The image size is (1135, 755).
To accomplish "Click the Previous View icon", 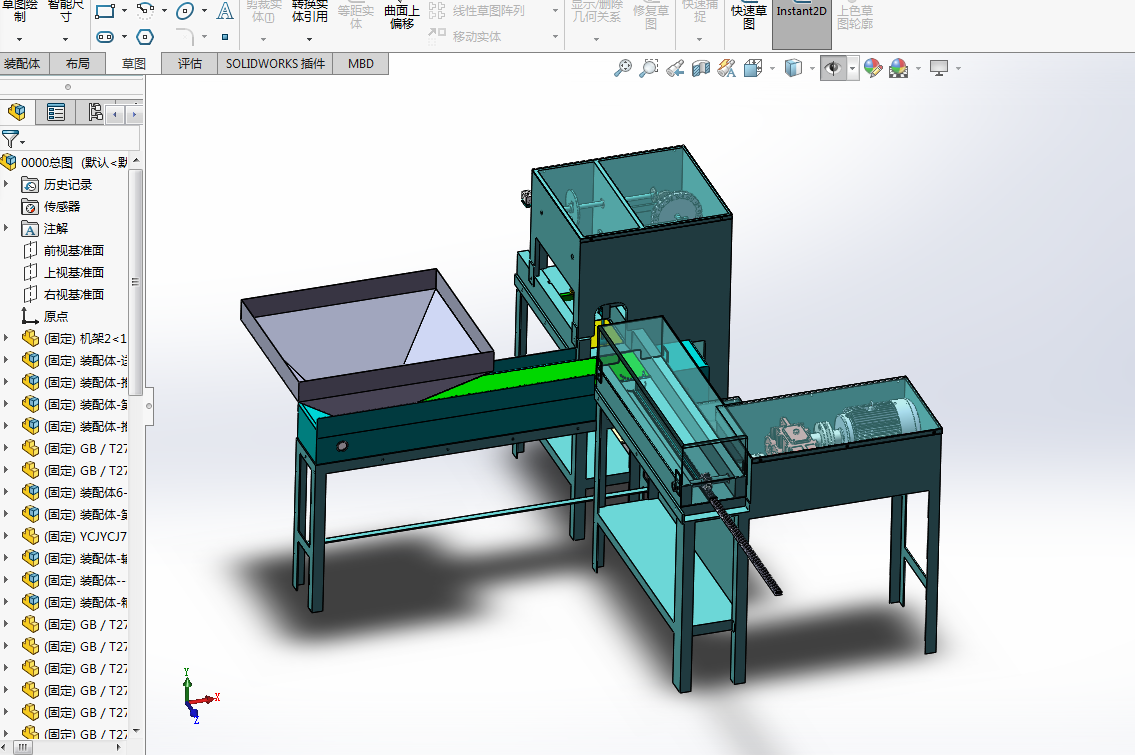I will click(675, 69).
